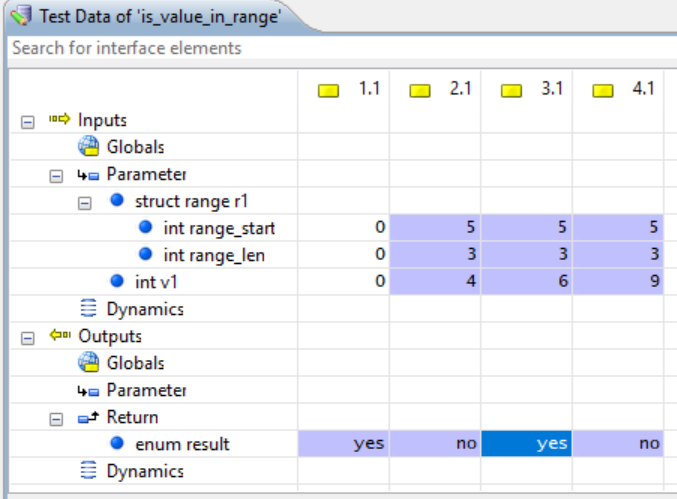
Task: Select the Parameter label under Inputs
Action: pos(146,174)
